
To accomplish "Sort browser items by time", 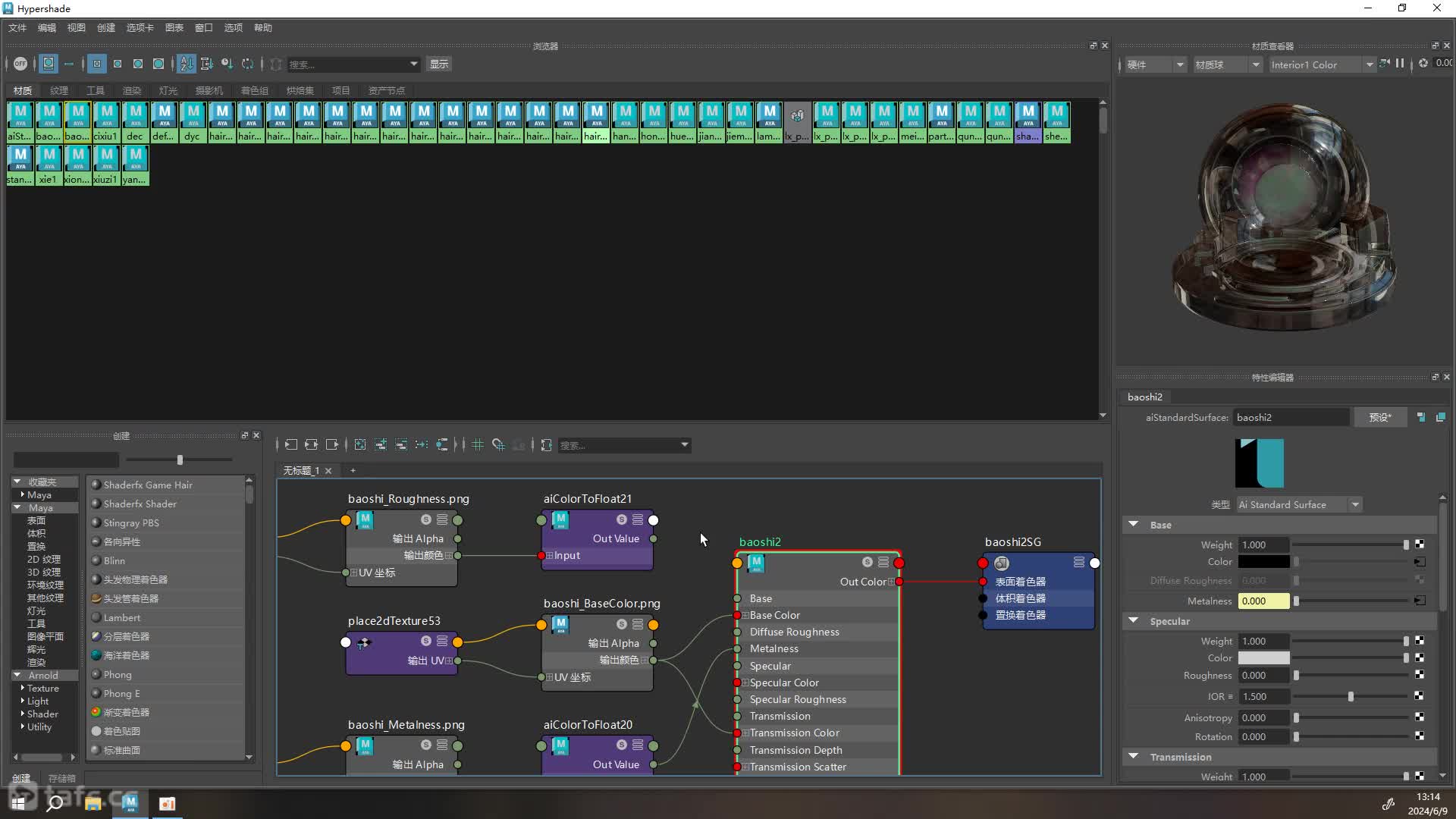I will click(227, 64).
